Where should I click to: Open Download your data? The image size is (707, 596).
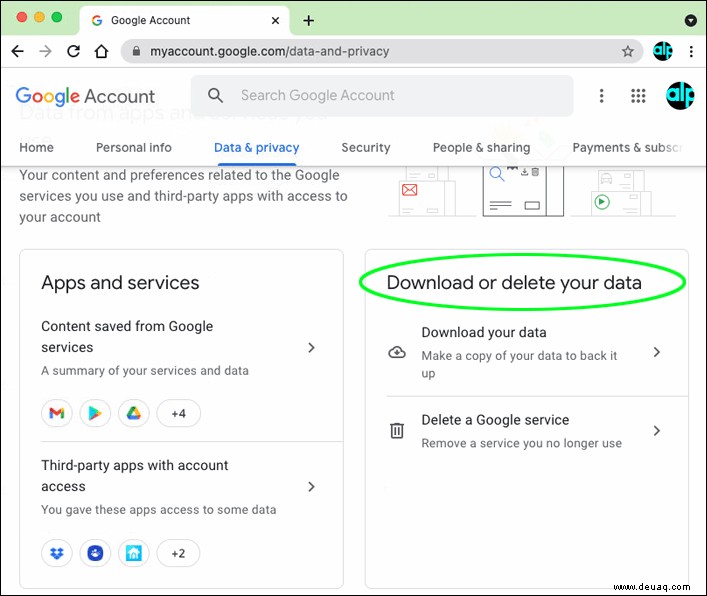click(x=526, y=352)
